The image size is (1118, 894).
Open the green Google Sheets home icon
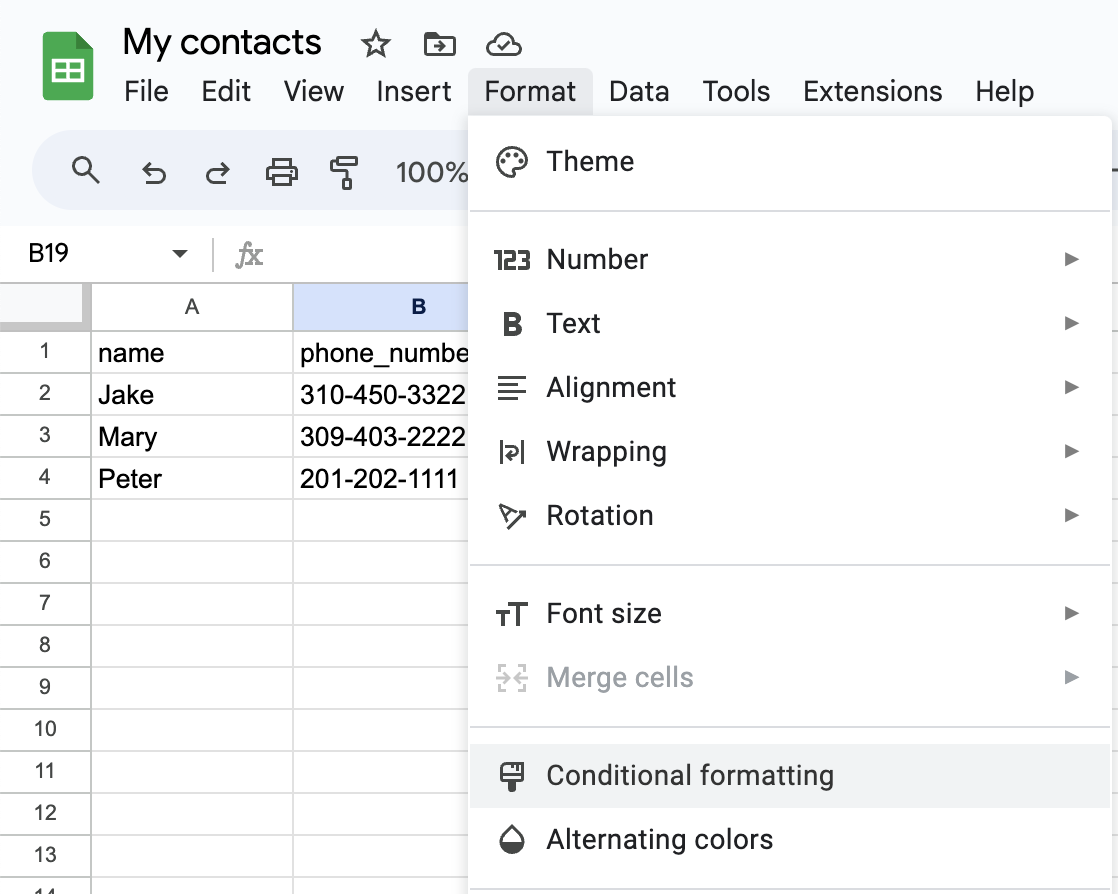64,64
